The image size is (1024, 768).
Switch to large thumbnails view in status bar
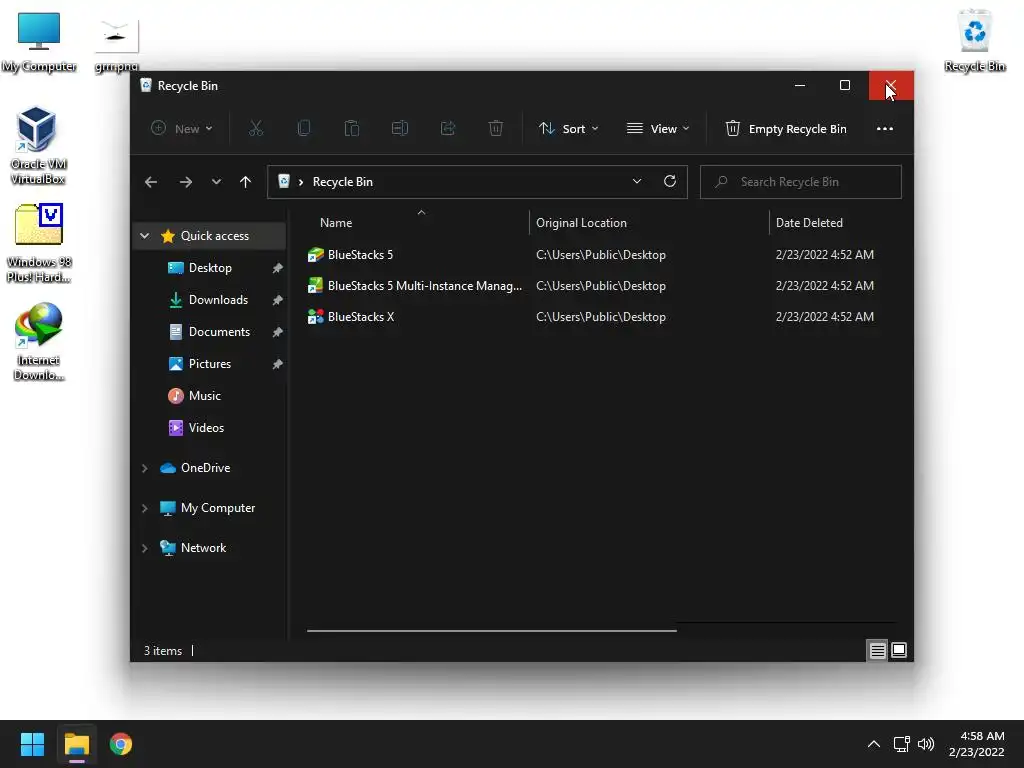899,650
